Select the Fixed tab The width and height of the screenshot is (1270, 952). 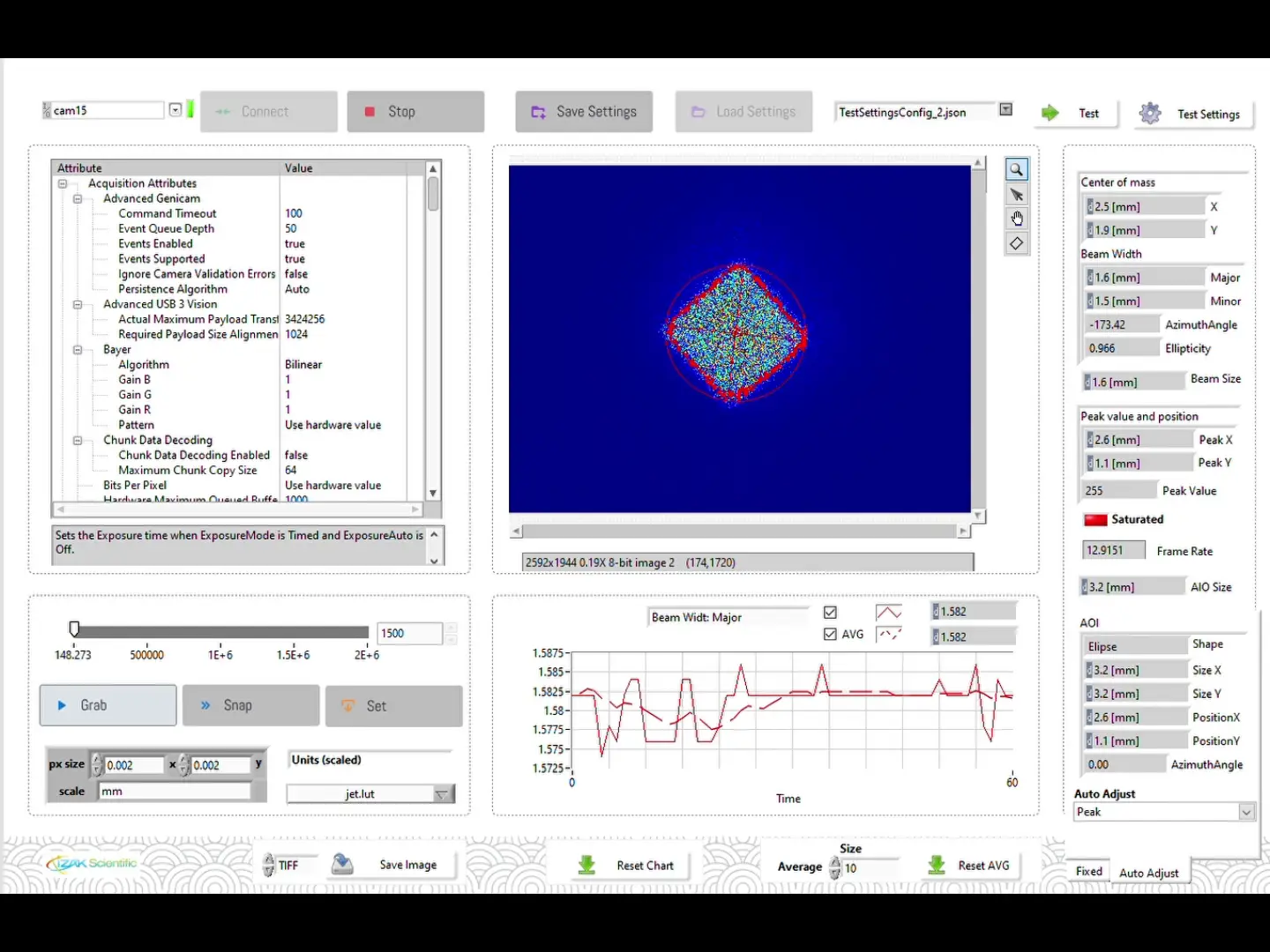coord(1087,871)
